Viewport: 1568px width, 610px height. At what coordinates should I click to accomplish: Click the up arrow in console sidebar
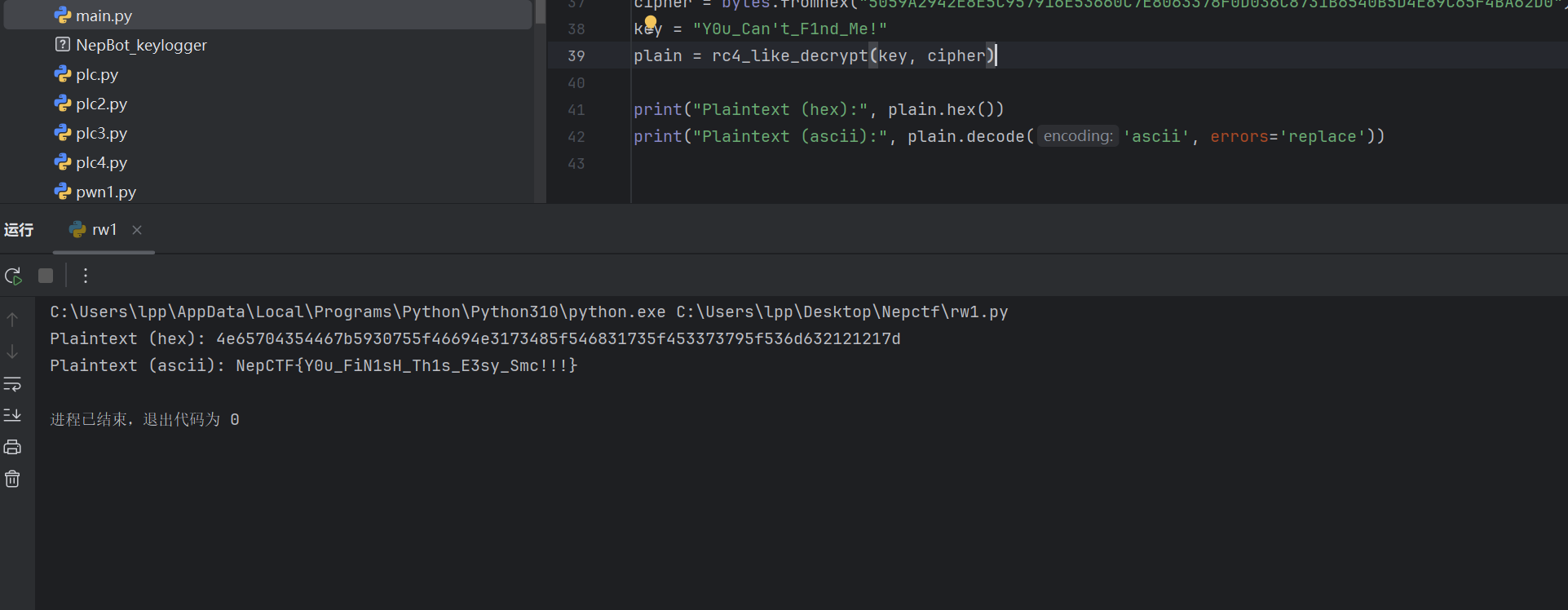pyautogui.click(x=12, y=320)
